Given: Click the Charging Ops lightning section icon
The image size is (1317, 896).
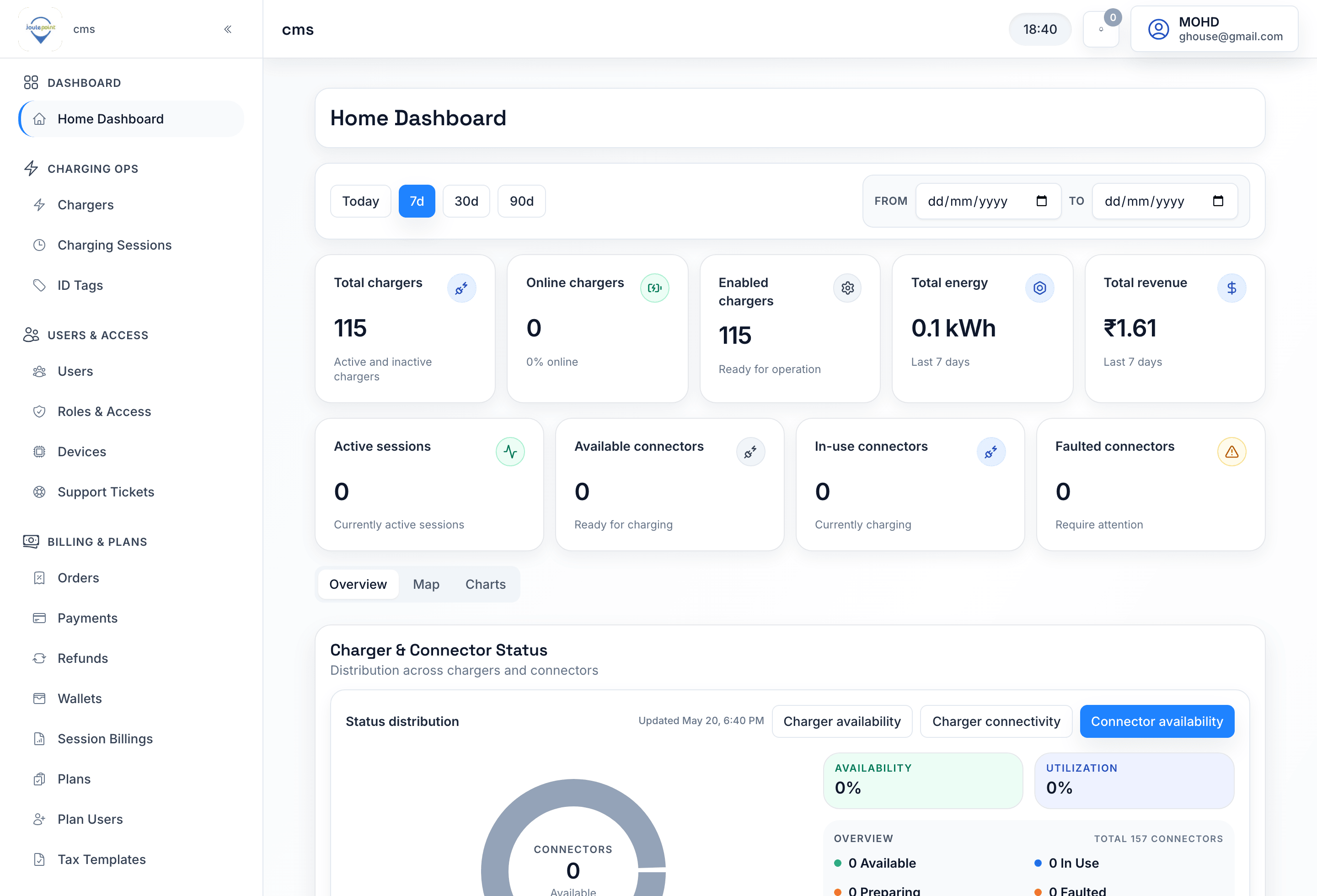Looking at the screenshot, I should [31, 168].
